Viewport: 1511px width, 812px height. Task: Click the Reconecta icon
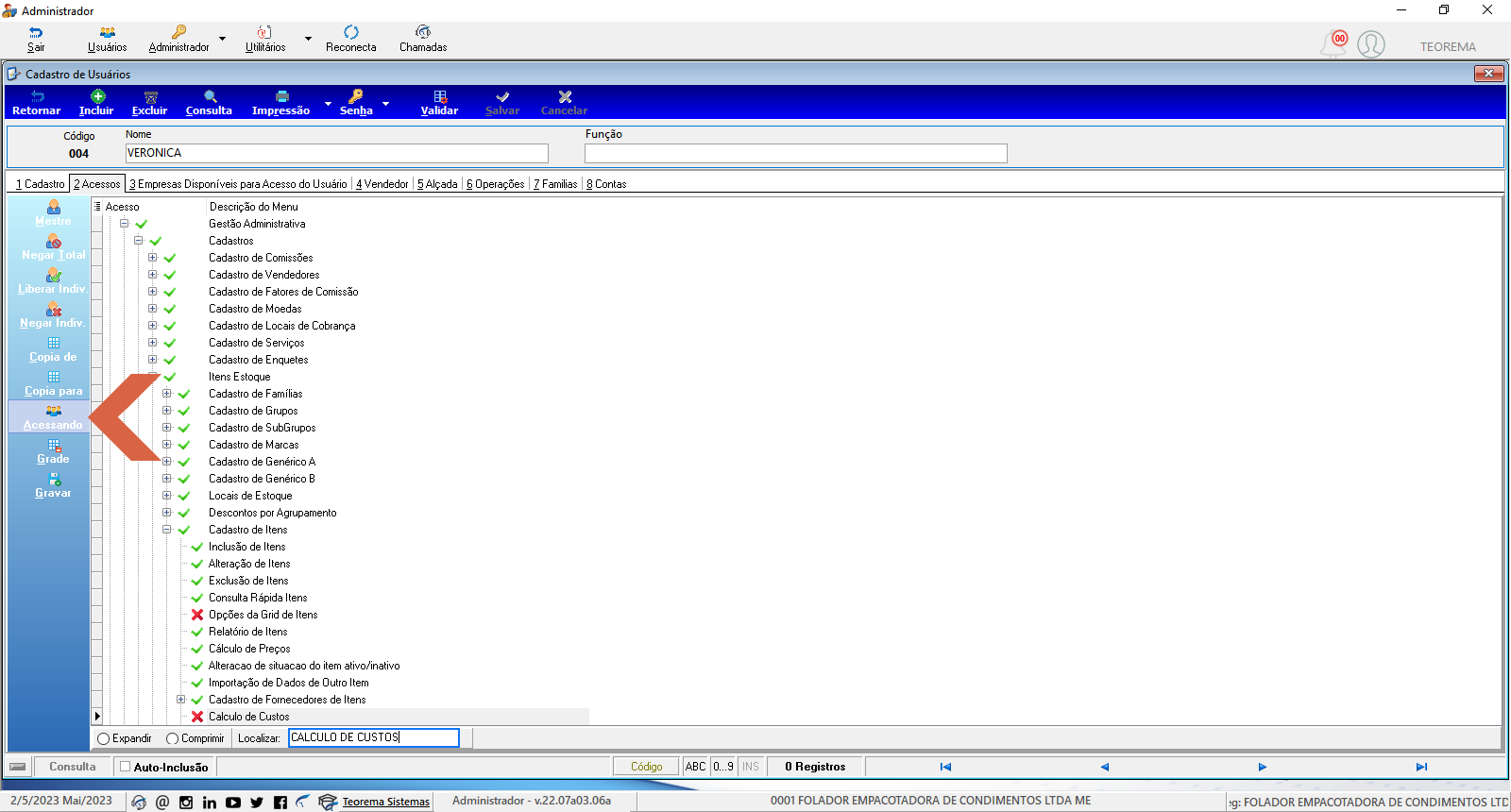click(351, 32)
